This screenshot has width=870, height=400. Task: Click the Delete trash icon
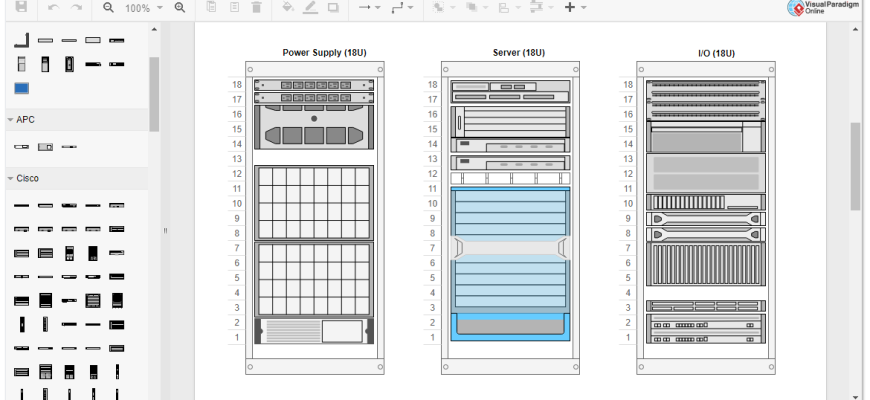(256, 7)
